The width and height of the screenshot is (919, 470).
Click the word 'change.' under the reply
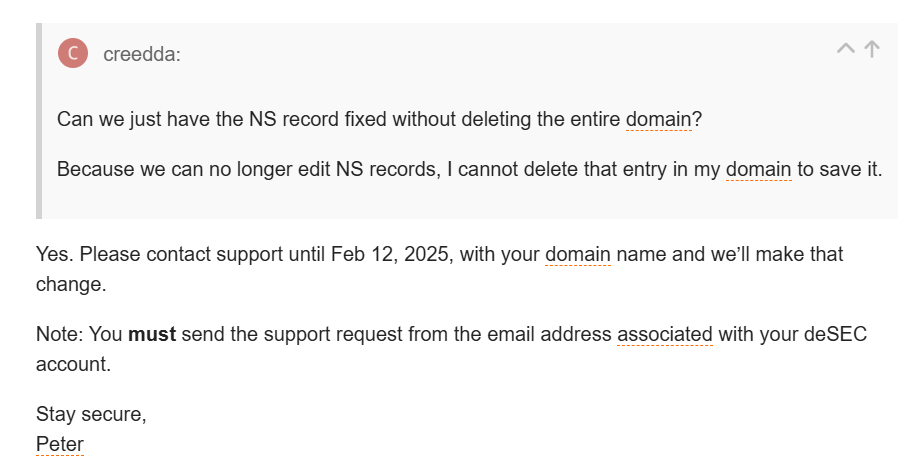coord(71,285)
